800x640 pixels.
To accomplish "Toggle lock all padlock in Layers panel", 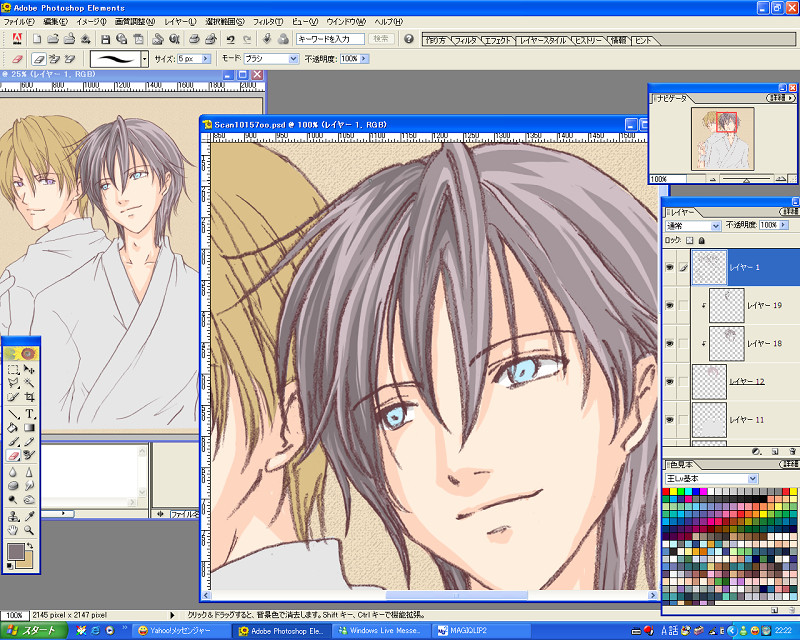I will tap(702, 240).
